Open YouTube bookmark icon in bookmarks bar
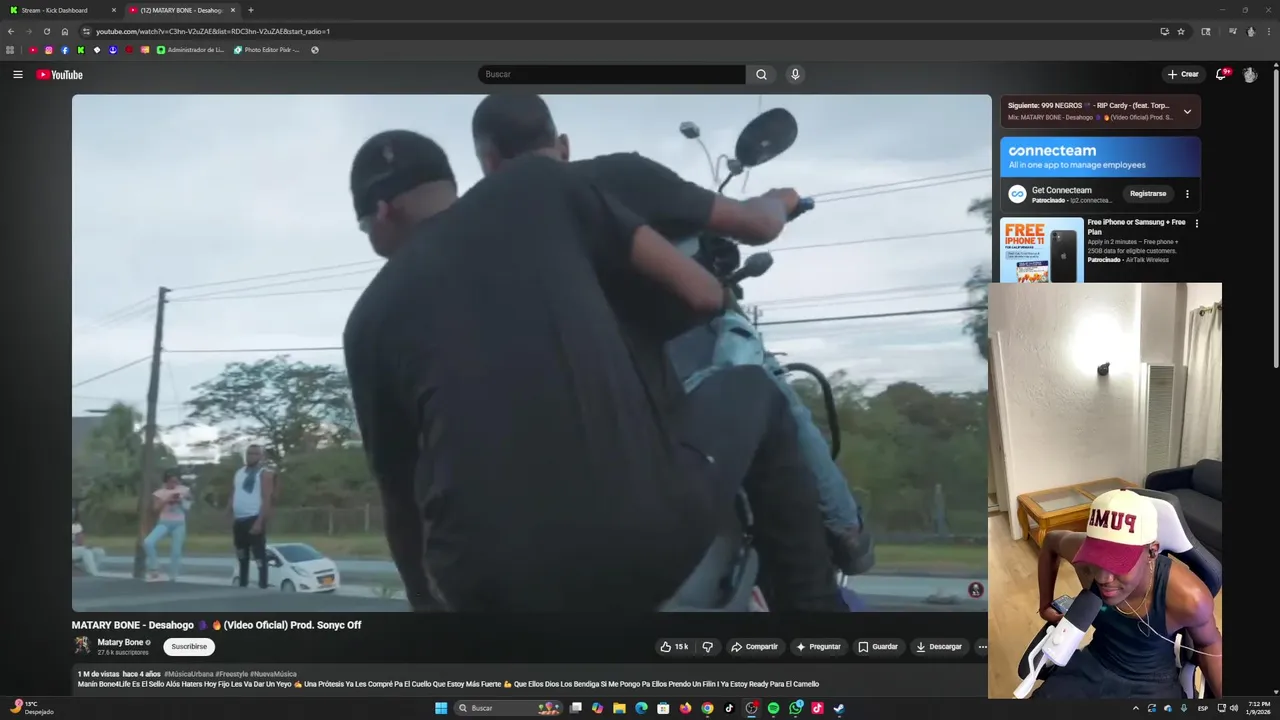 pos(33,50)
